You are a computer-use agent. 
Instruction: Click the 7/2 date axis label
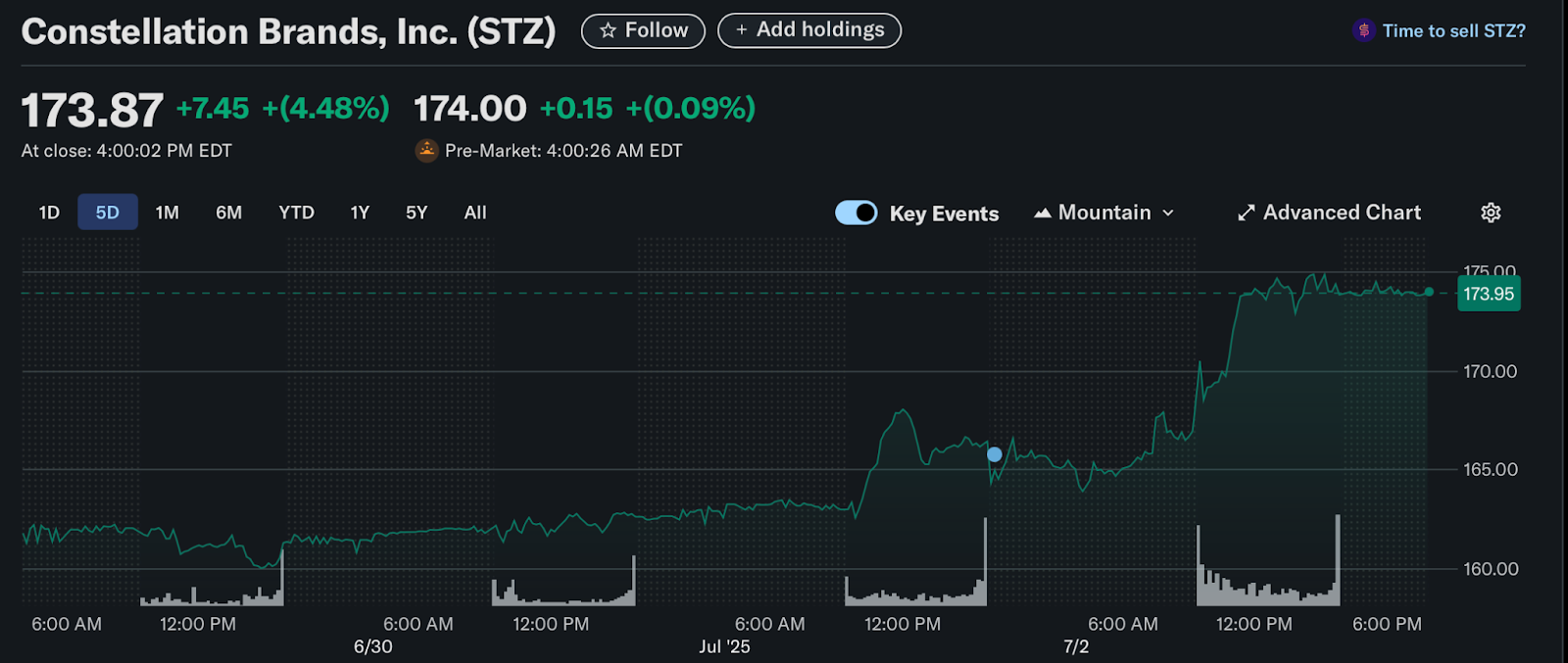click(x=1076, y=646)
